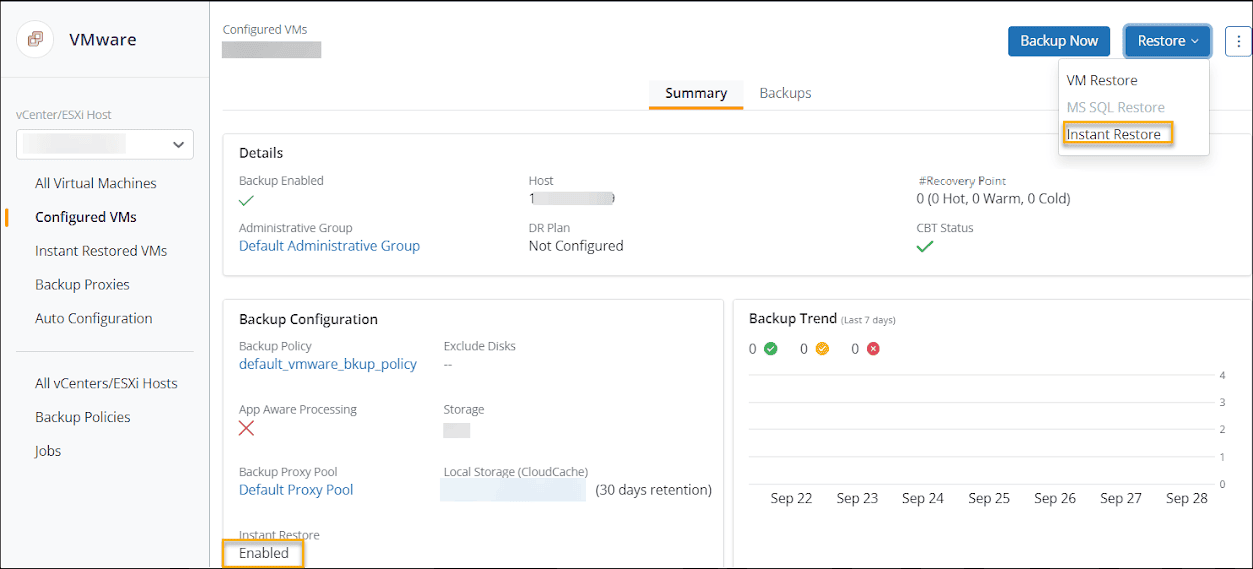Click the Sep 25 chart axis label
The height and width of the screenshot is (569, 1253).
[989, 498]
